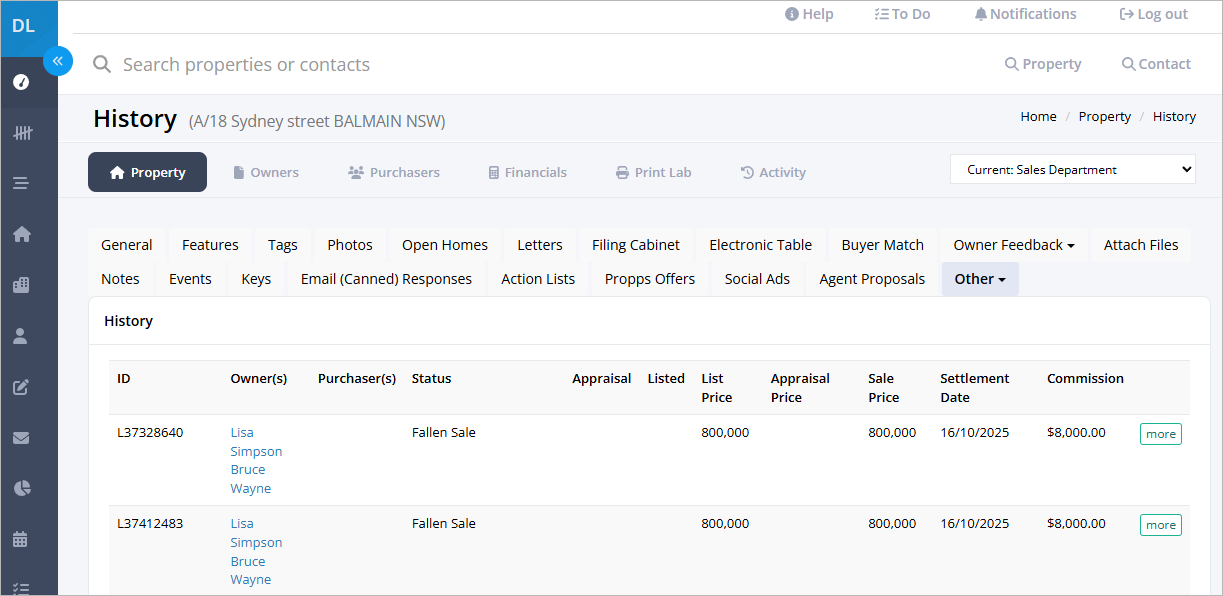1223x596 pixels.
Task: Expand the Current: Sales Department dropdown
Action: coord(1073,170)
